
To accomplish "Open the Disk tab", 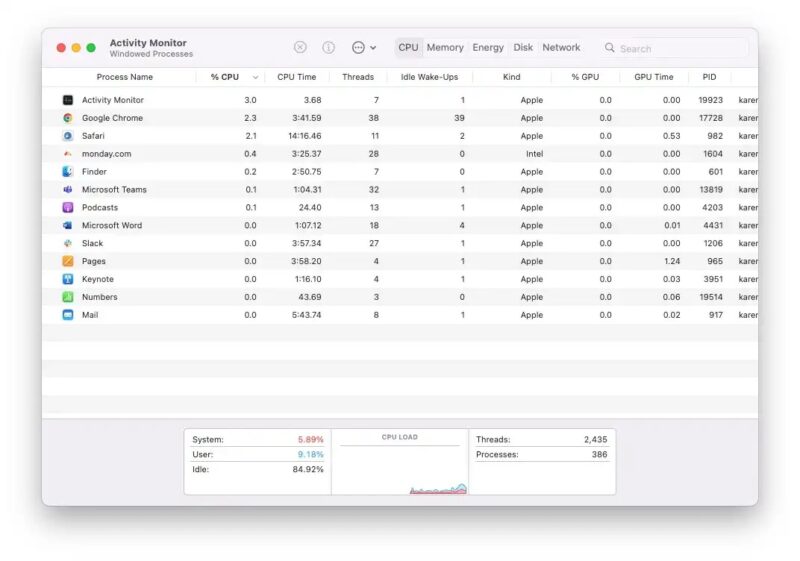I will (523, 47).
